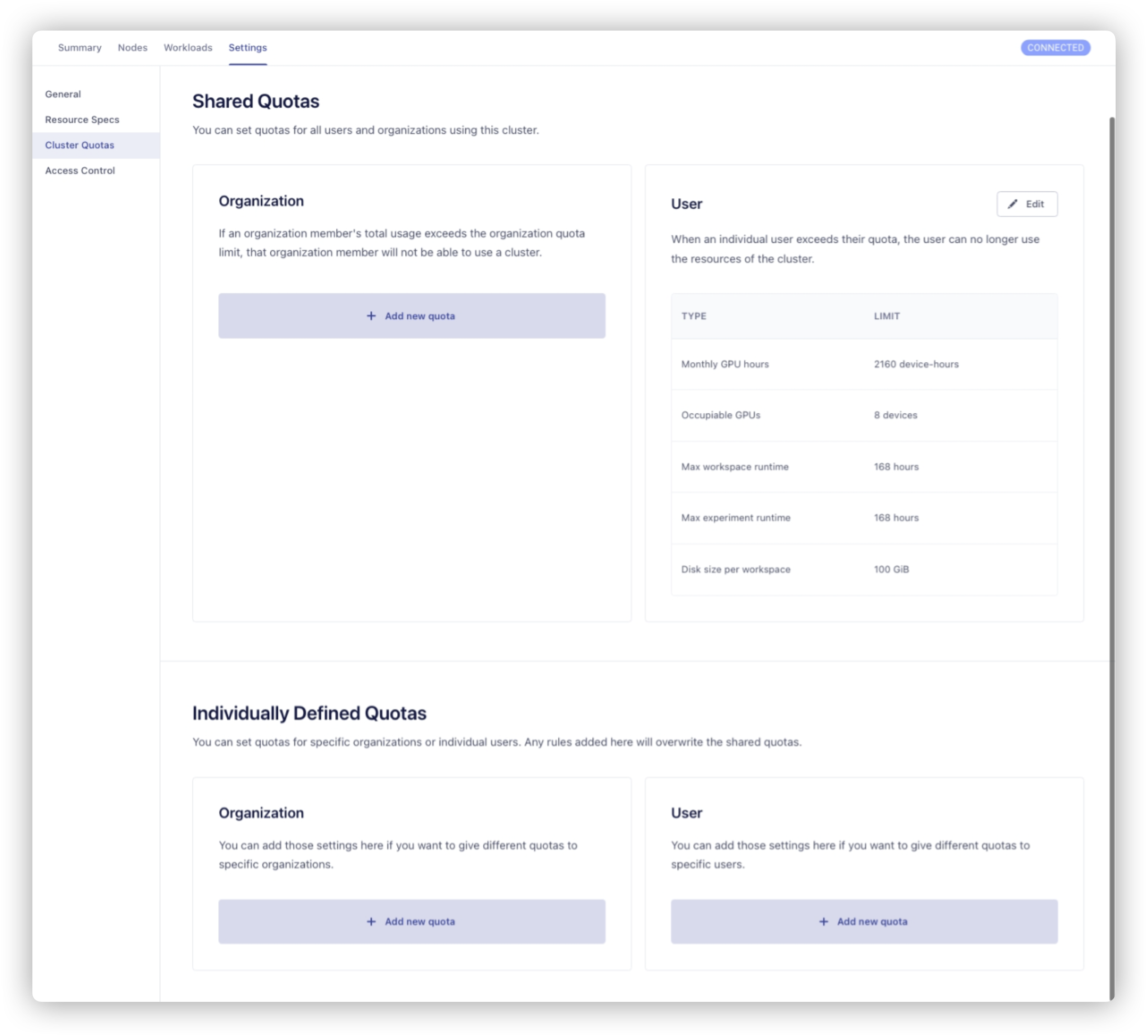Click plus icon in Individual User quota
1148x1036 pixels.
pos(823,922)
